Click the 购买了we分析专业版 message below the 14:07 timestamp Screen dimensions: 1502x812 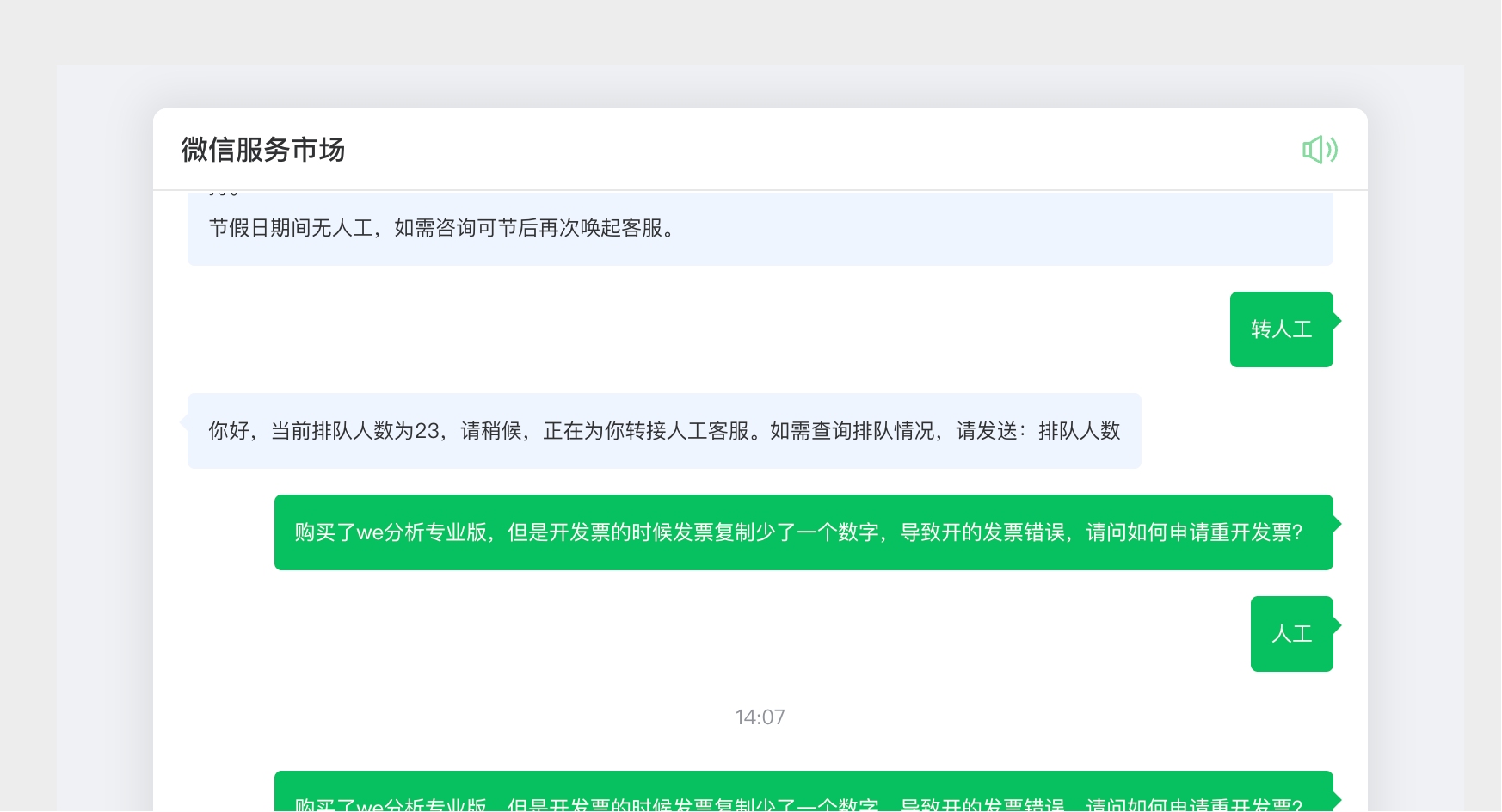pos(803,792)
